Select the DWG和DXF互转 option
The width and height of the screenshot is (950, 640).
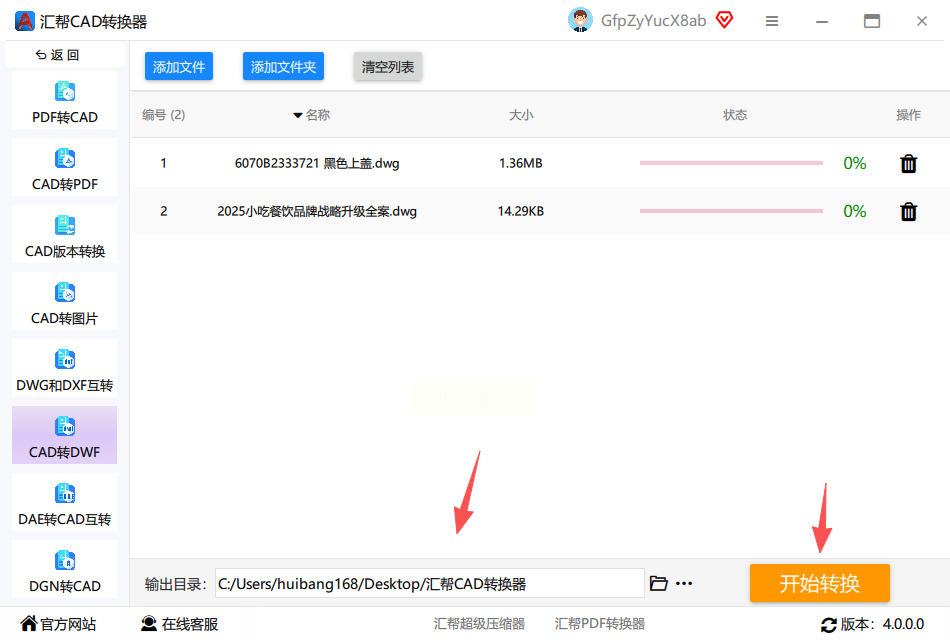[x=64, y=368]
